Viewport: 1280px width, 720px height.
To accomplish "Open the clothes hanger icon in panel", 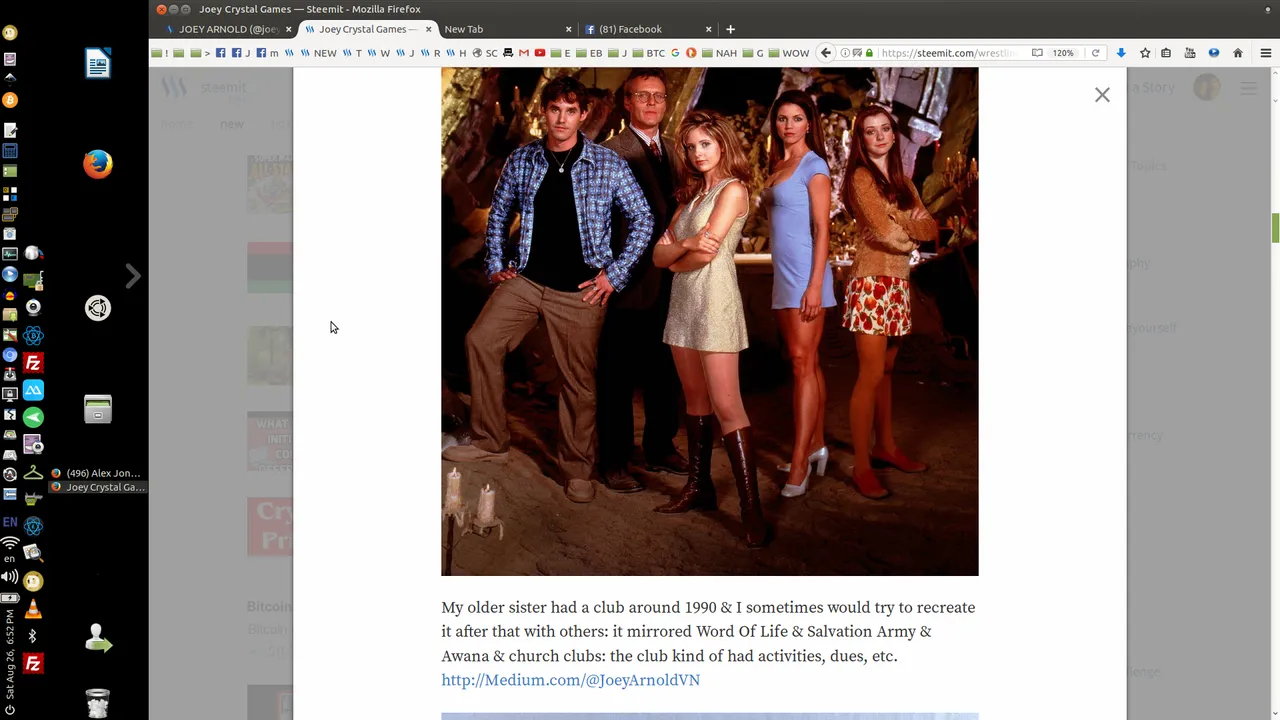I will [33, 473].
